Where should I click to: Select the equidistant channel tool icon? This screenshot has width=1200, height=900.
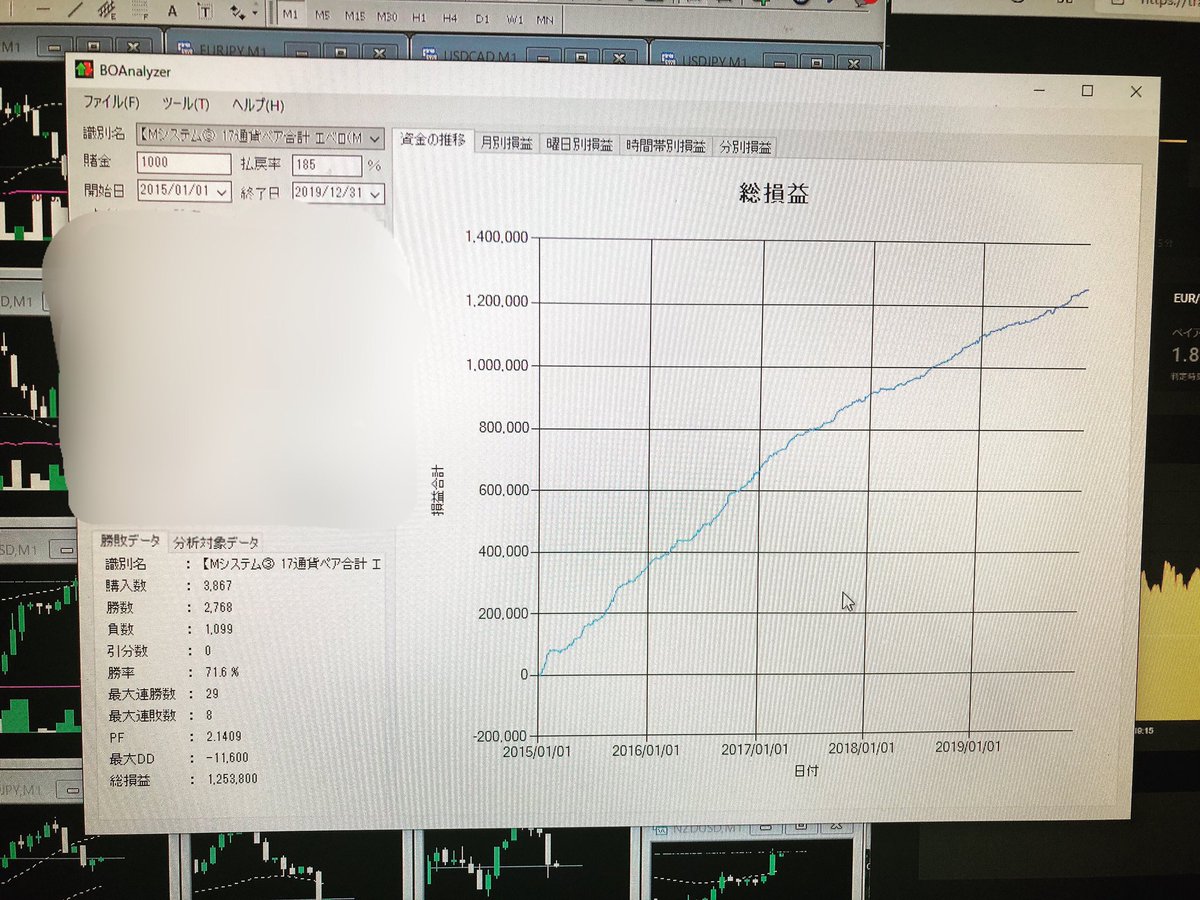pyautogui.click(x=107, y=11)
